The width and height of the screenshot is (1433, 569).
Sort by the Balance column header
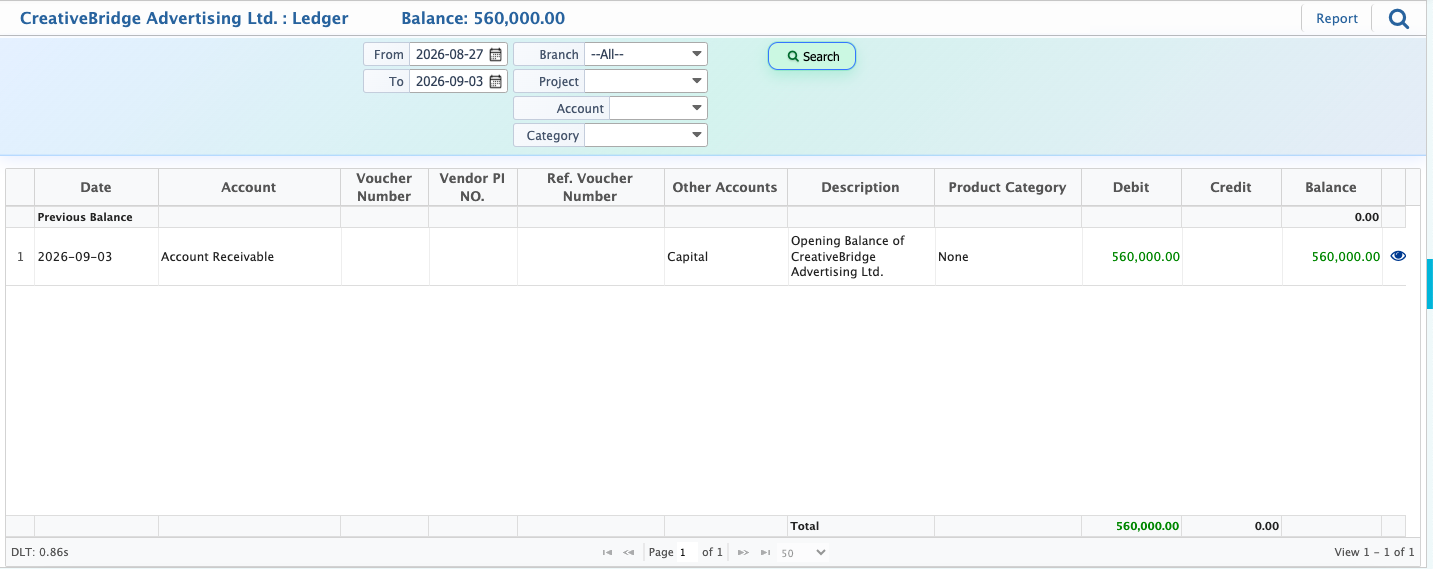(1331, 187)
